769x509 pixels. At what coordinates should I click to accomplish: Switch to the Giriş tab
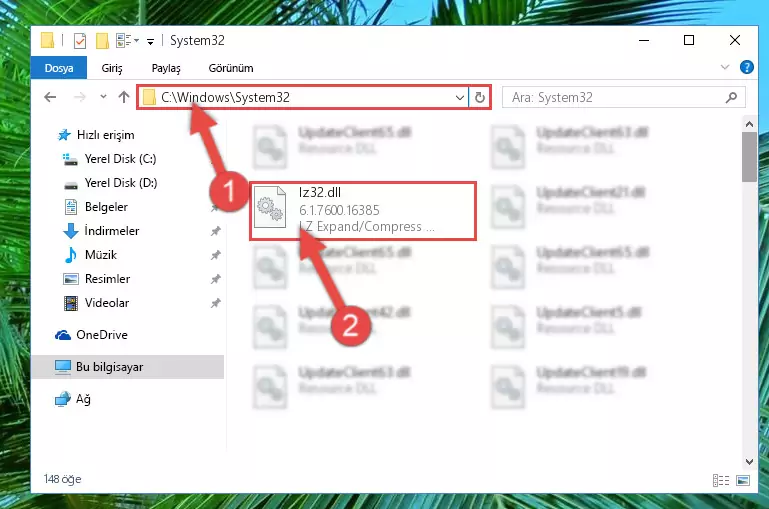click(112, 68)
